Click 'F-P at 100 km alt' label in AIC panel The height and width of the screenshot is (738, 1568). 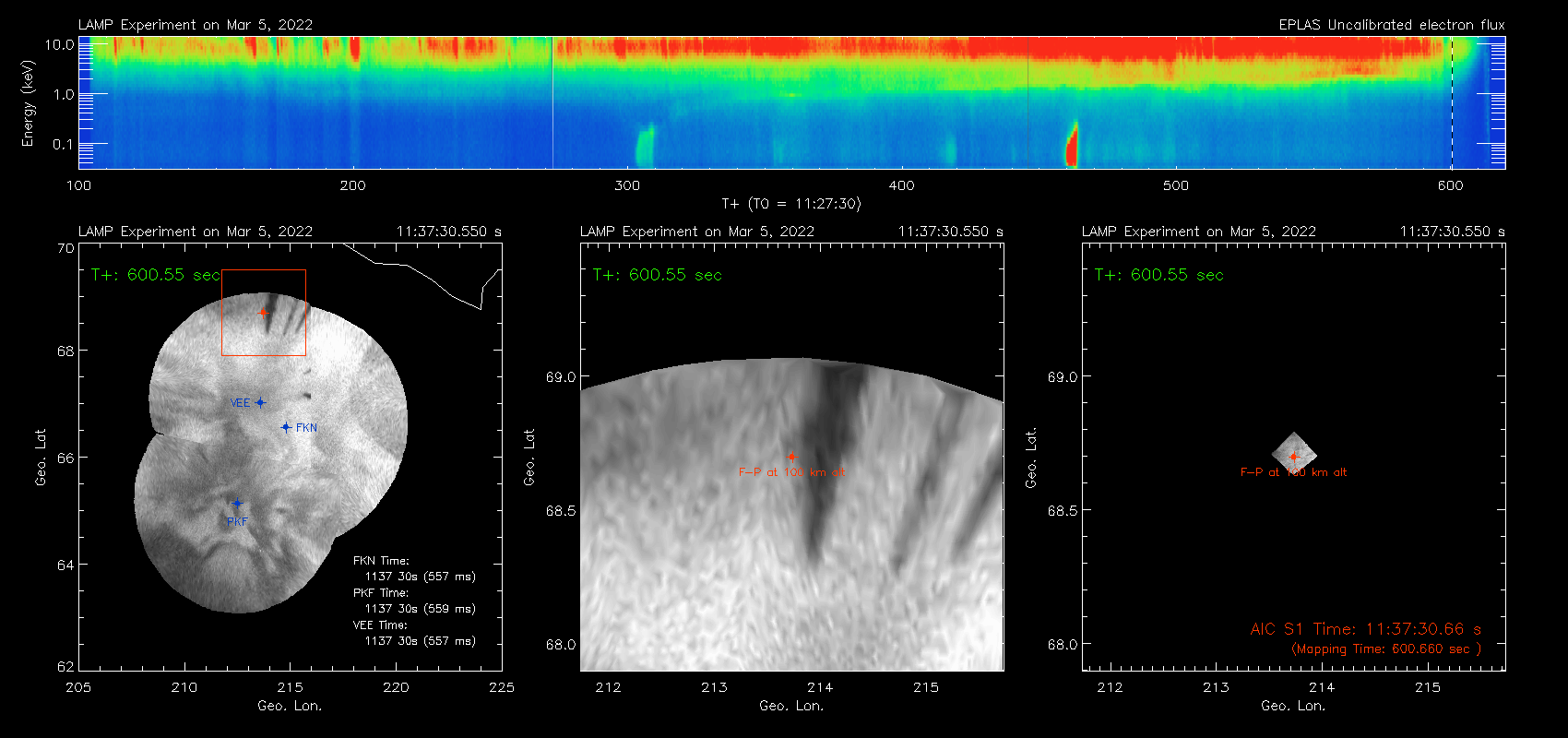pos(1293,472)
